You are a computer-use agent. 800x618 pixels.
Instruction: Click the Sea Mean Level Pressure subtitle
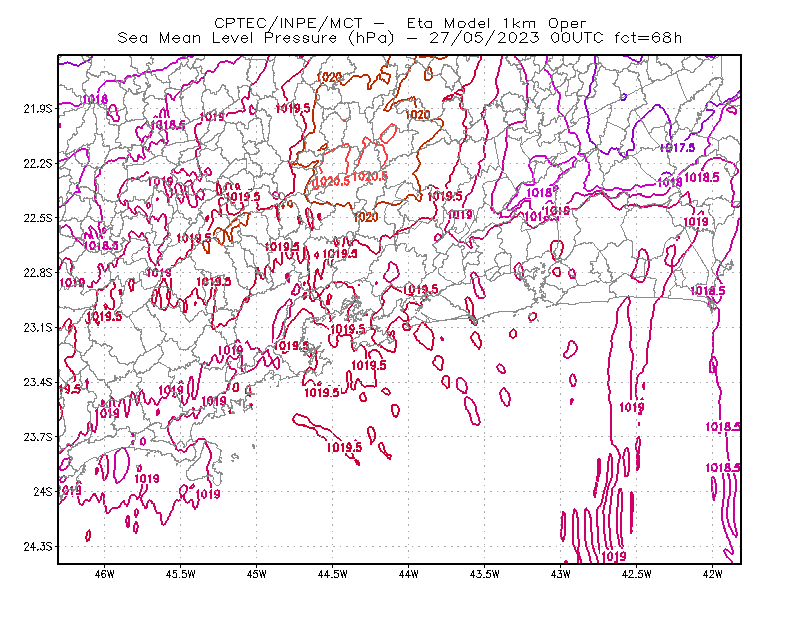coord(399,38)
